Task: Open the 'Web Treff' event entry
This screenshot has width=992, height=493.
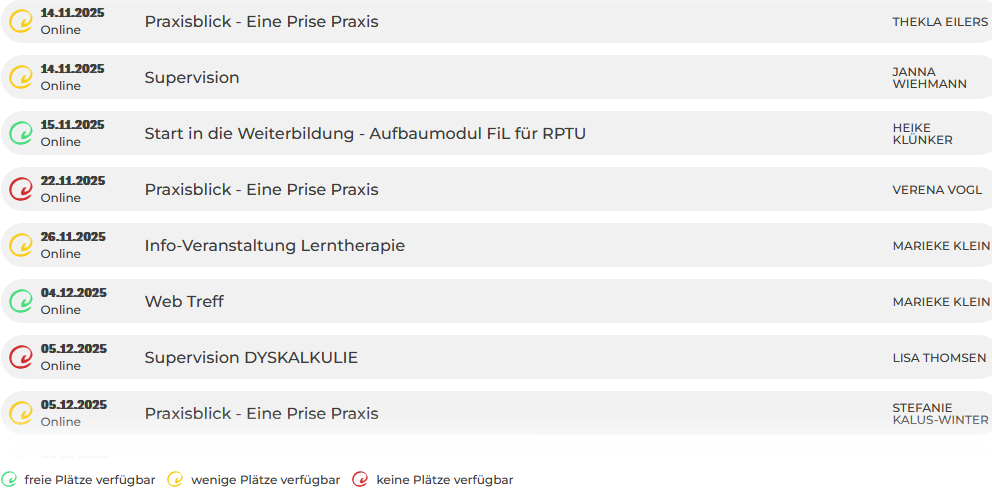Action: [184, 301]
